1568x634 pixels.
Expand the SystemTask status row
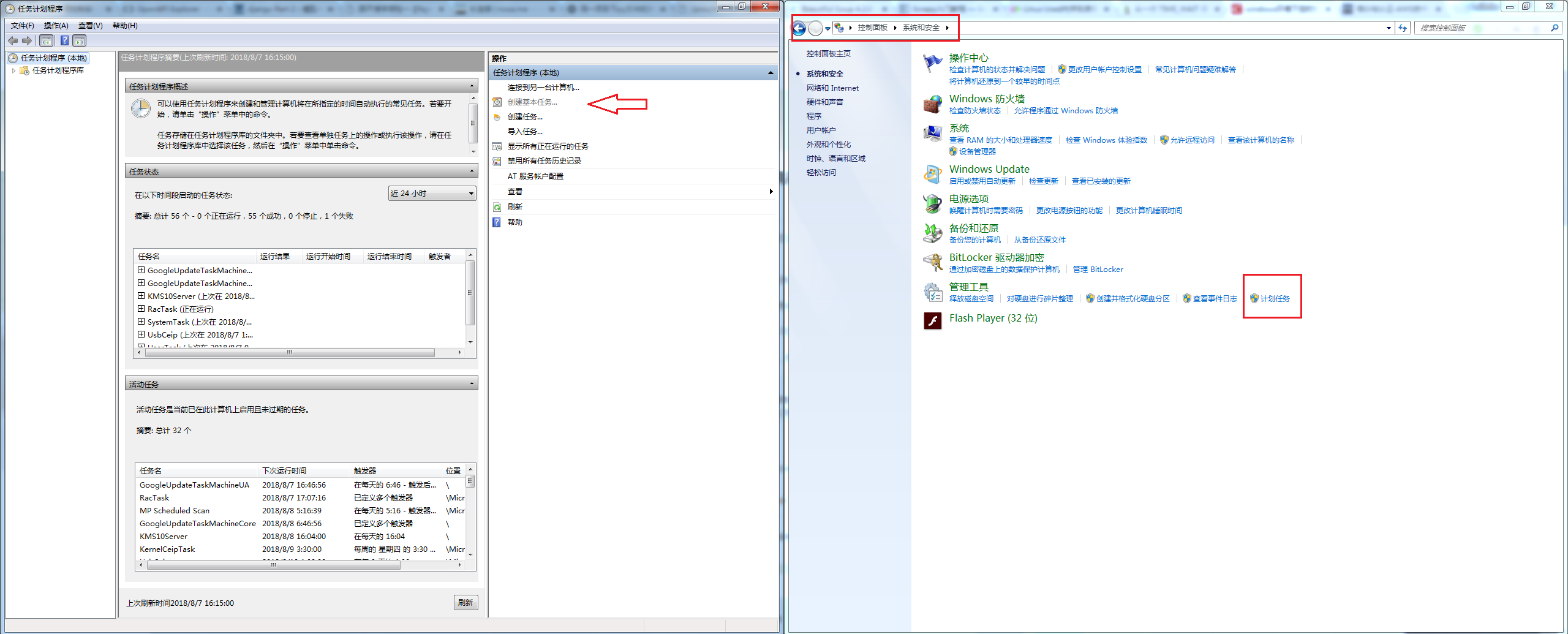141,322
